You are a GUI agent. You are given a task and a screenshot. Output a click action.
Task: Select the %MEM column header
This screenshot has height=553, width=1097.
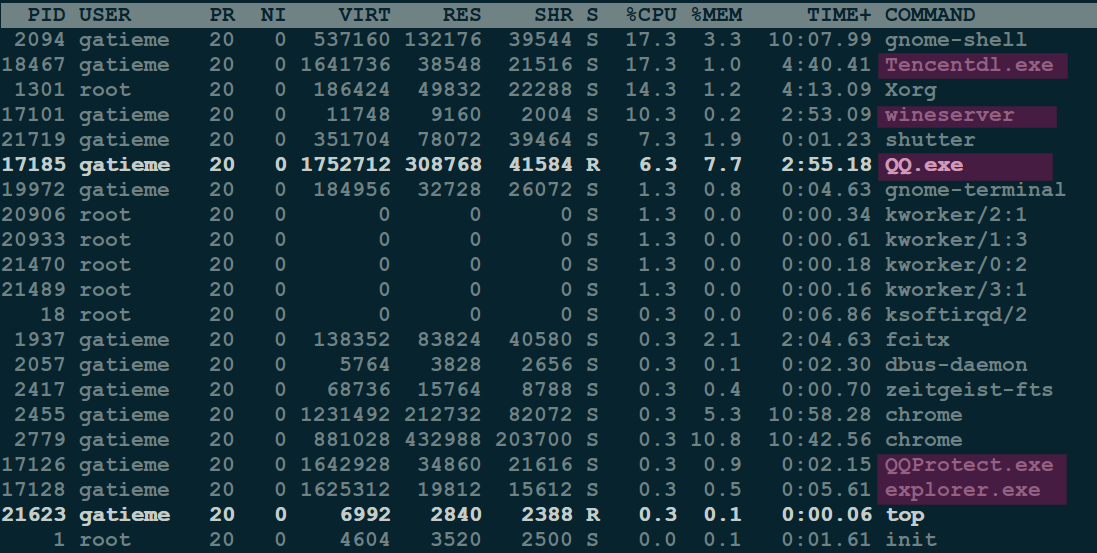pos(716,15)
